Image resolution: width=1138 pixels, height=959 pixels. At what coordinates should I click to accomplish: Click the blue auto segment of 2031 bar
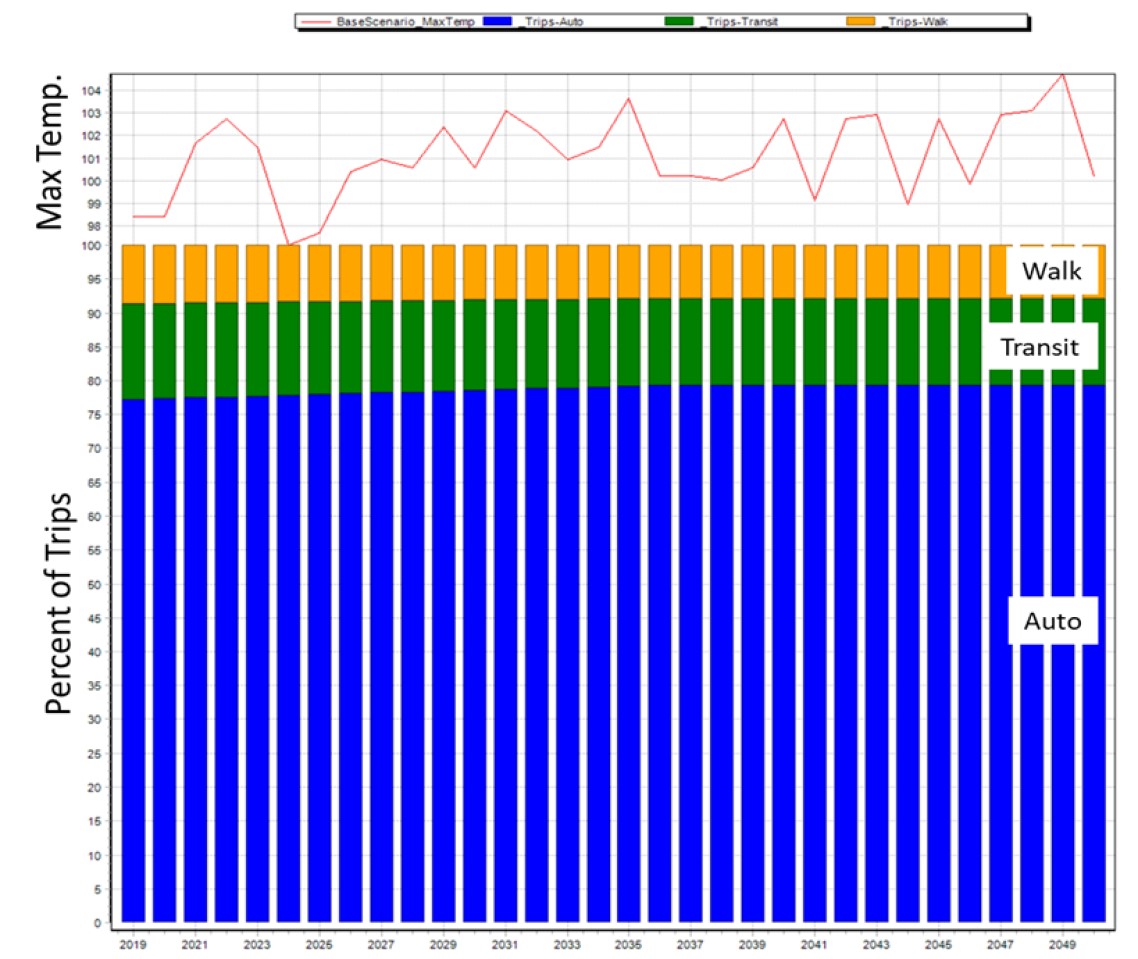coord(505,650)
